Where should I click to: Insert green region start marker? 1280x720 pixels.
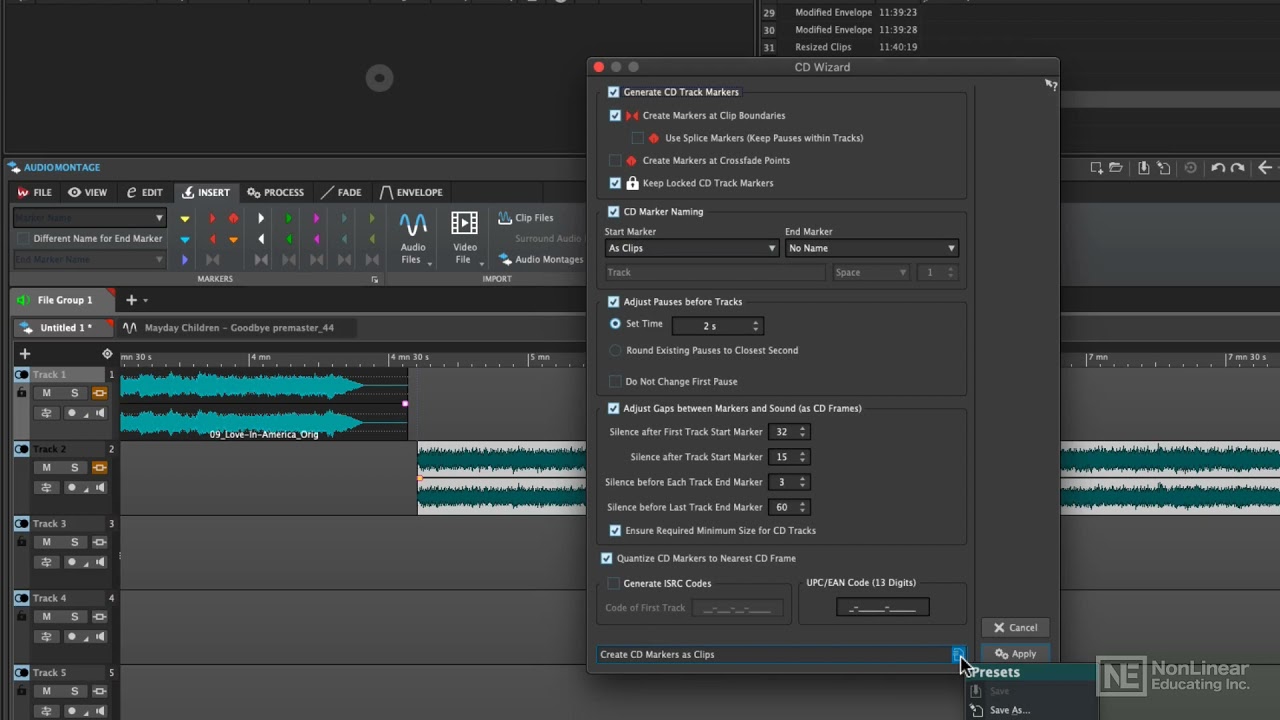click(x=289, y=218)
